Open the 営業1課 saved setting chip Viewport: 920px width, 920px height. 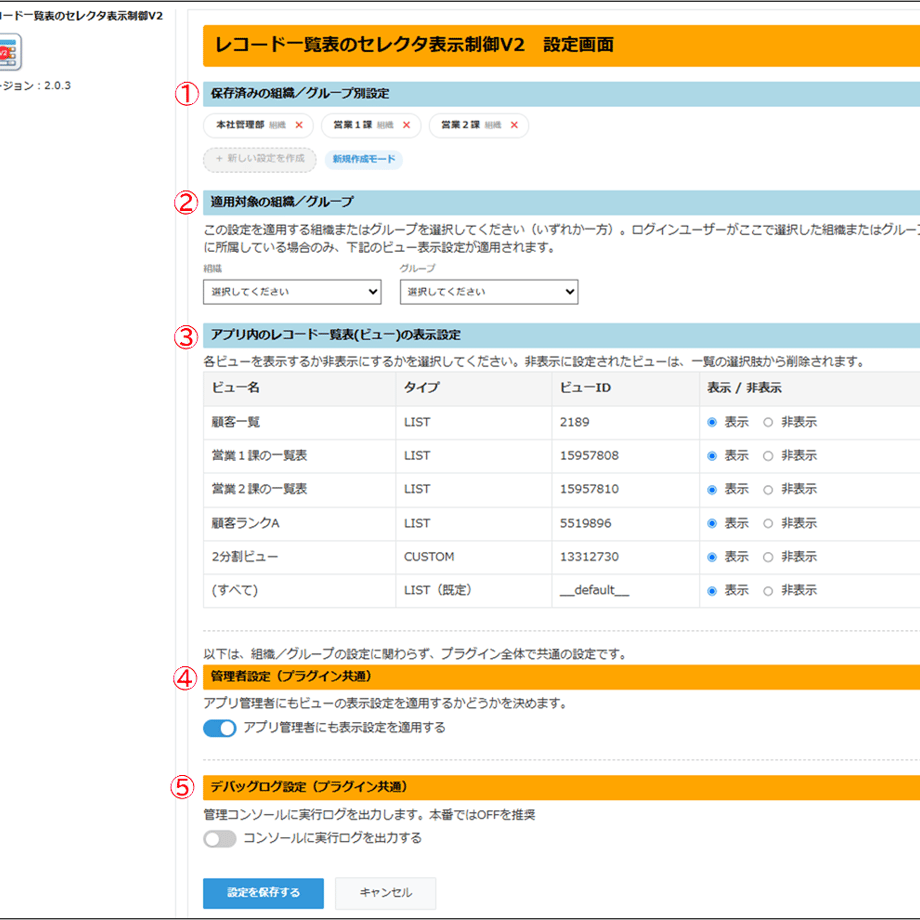click(x=371, y=125)
